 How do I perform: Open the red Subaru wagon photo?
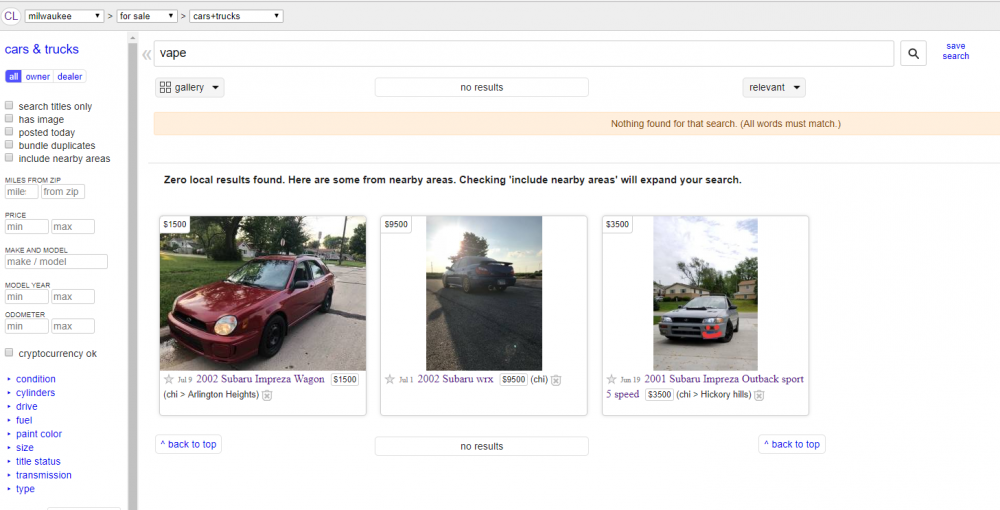(x=263, y=293)
